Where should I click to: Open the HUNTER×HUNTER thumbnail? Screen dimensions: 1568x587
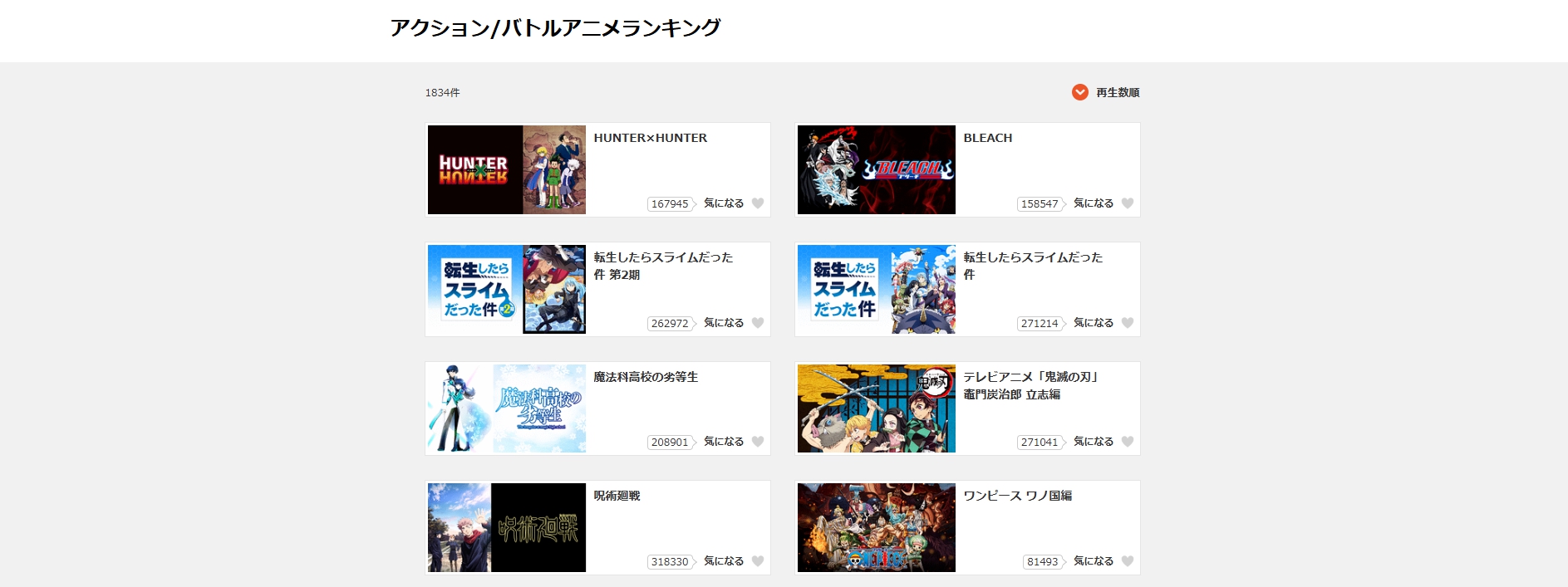pos(507,170)
